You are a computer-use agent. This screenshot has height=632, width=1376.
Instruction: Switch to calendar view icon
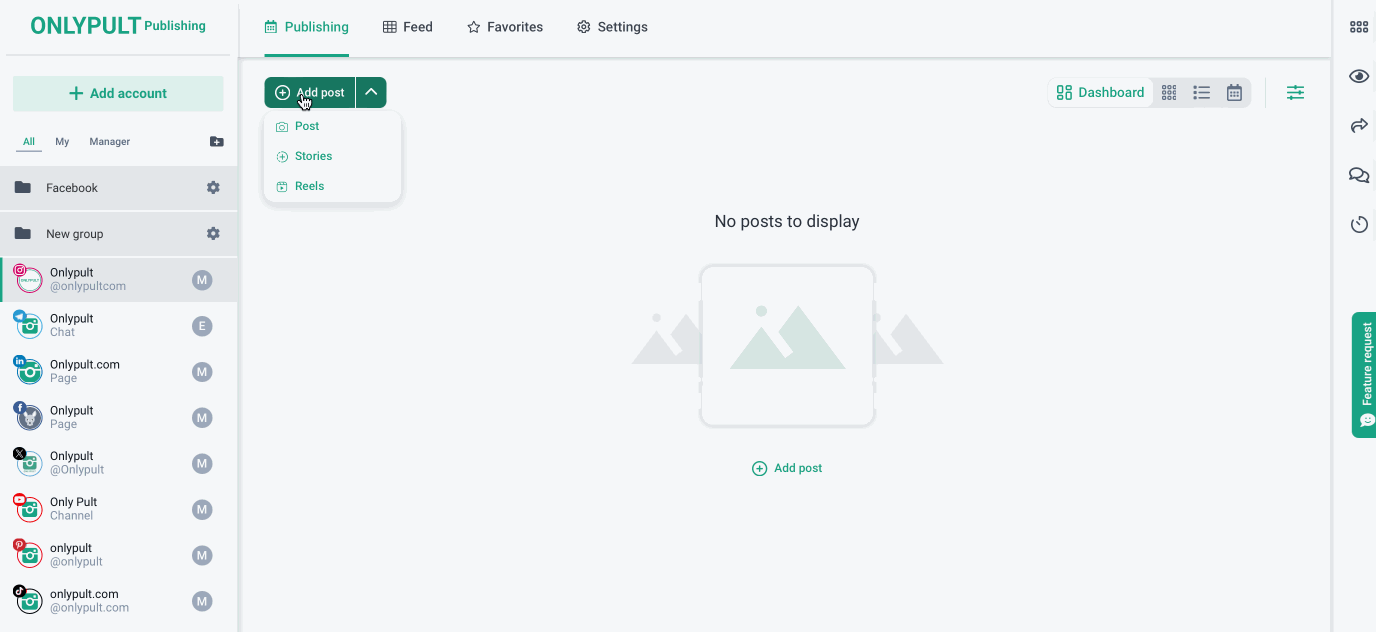tap(1234, 93)
